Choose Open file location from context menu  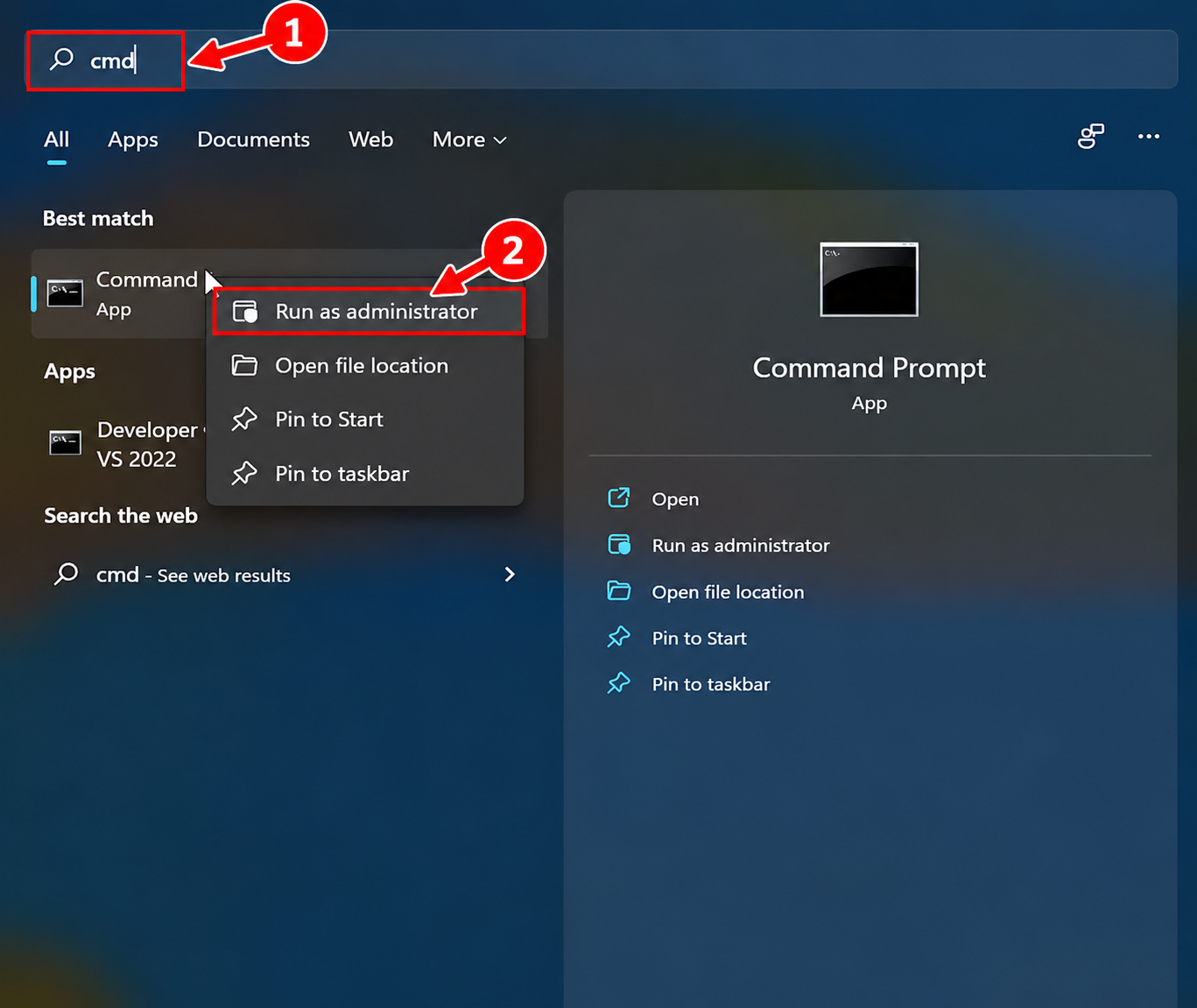pyautogui.click(x=365, y=365)
